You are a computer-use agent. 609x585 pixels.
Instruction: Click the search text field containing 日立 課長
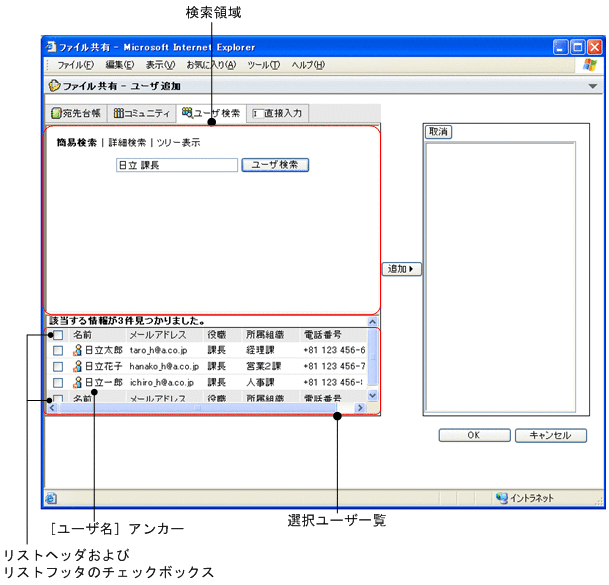[x=177, y=165]
